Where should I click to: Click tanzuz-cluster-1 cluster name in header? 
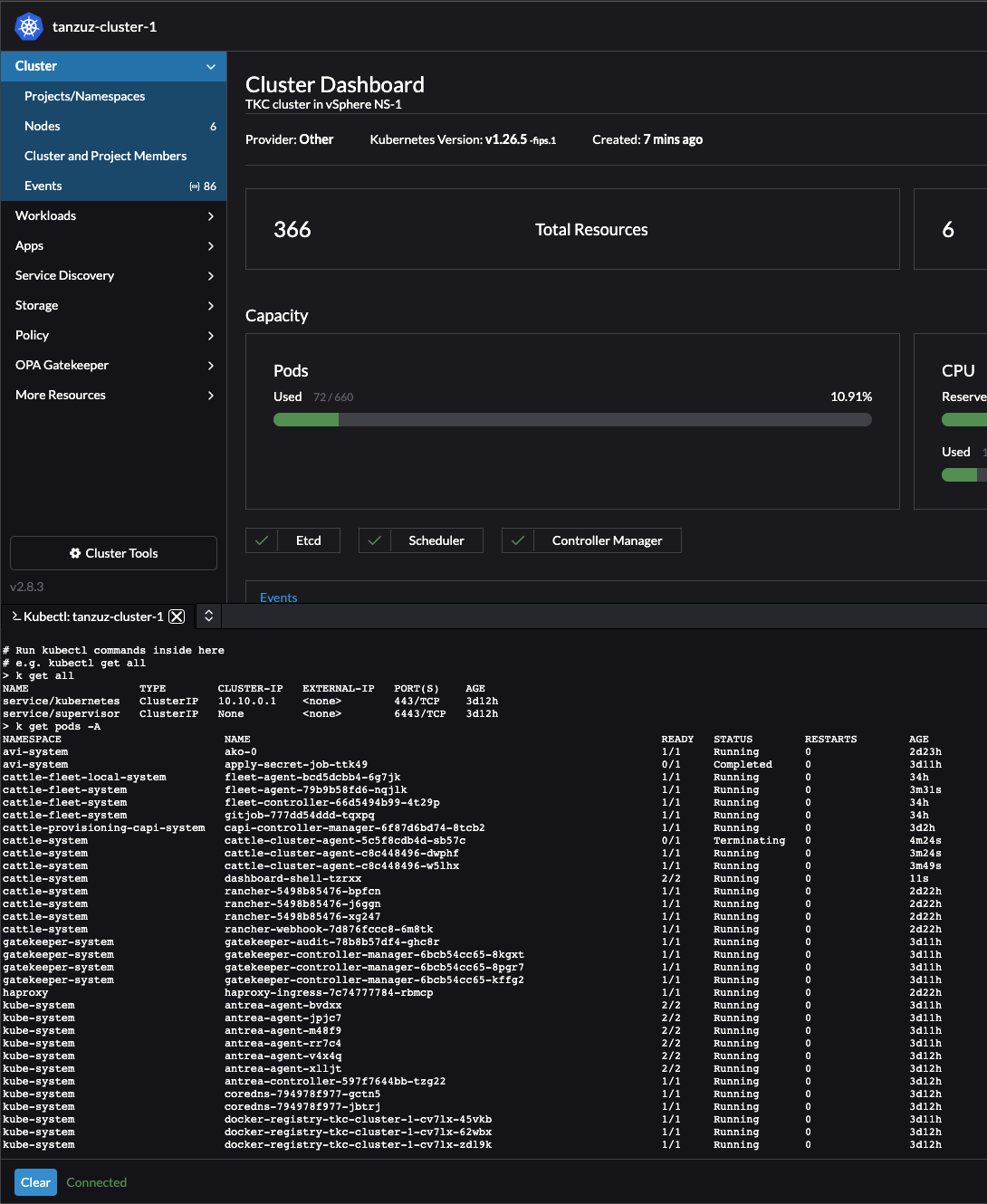[x=105, y=27]
